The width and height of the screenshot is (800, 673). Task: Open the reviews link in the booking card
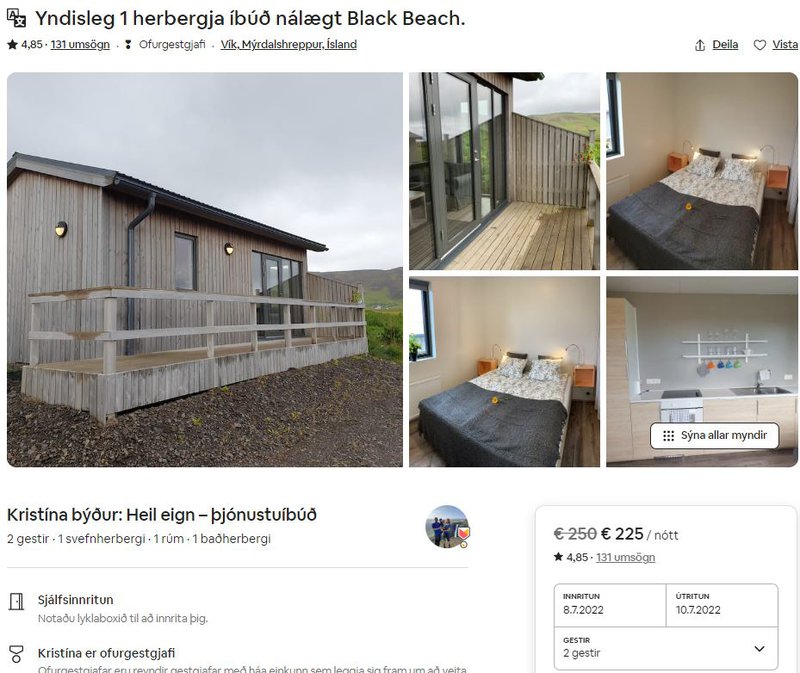pos(625,557)
